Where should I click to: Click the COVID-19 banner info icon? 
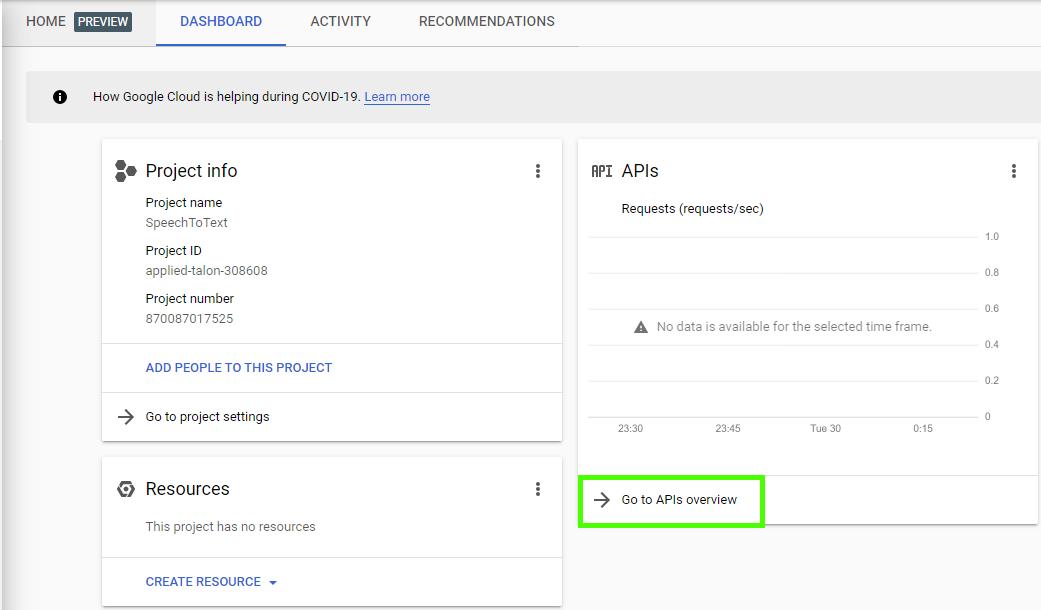(60, 96)
